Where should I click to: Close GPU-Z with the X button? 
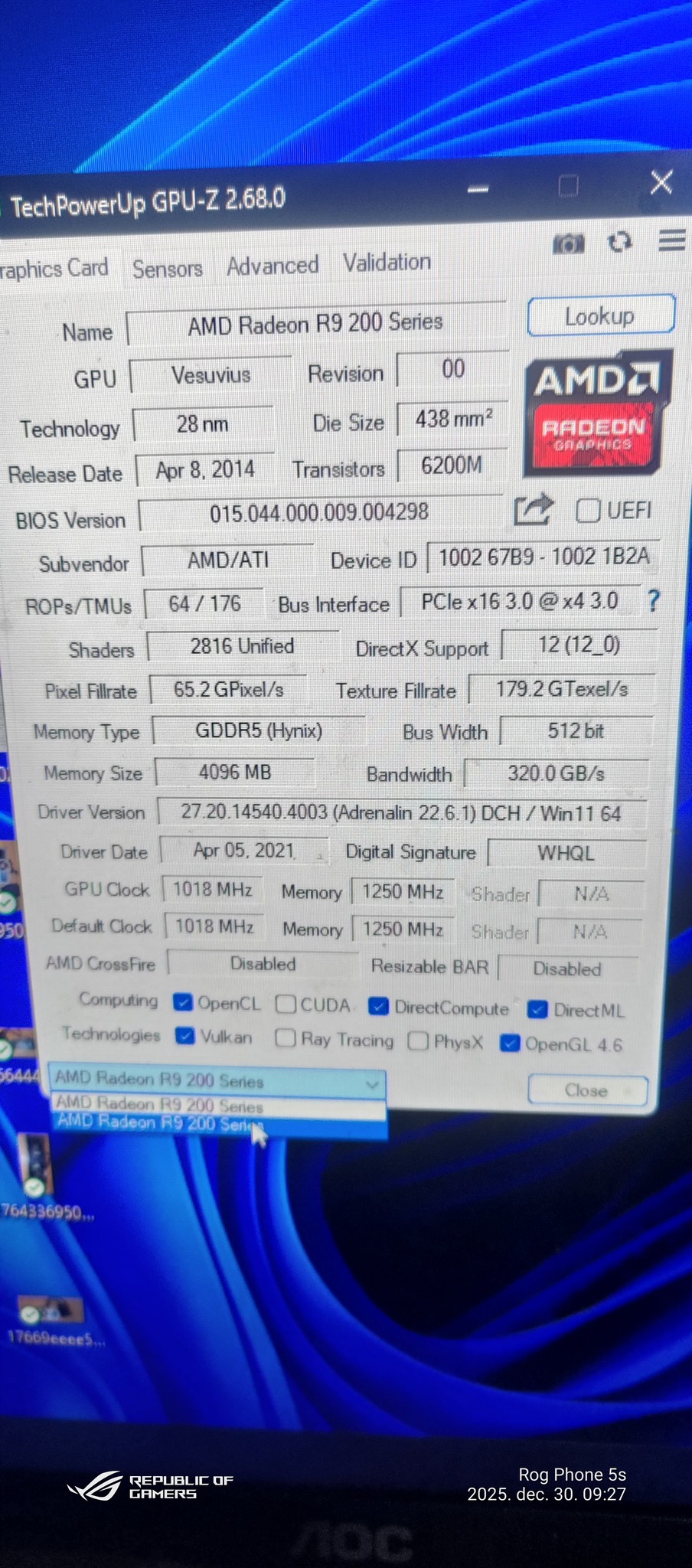click(661, 182)
